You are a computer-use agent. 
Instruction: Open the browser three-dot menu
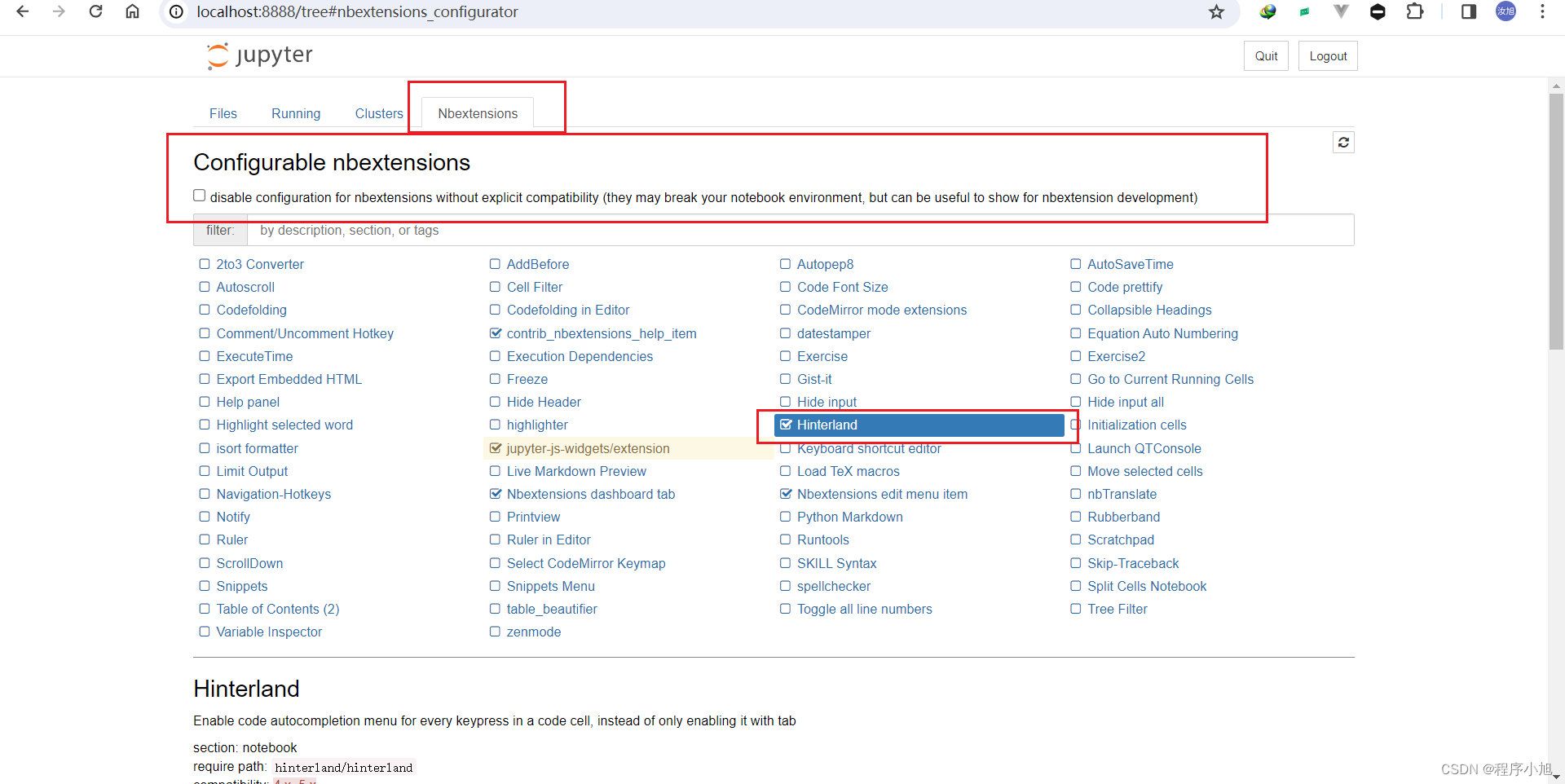coord(1542,11)
